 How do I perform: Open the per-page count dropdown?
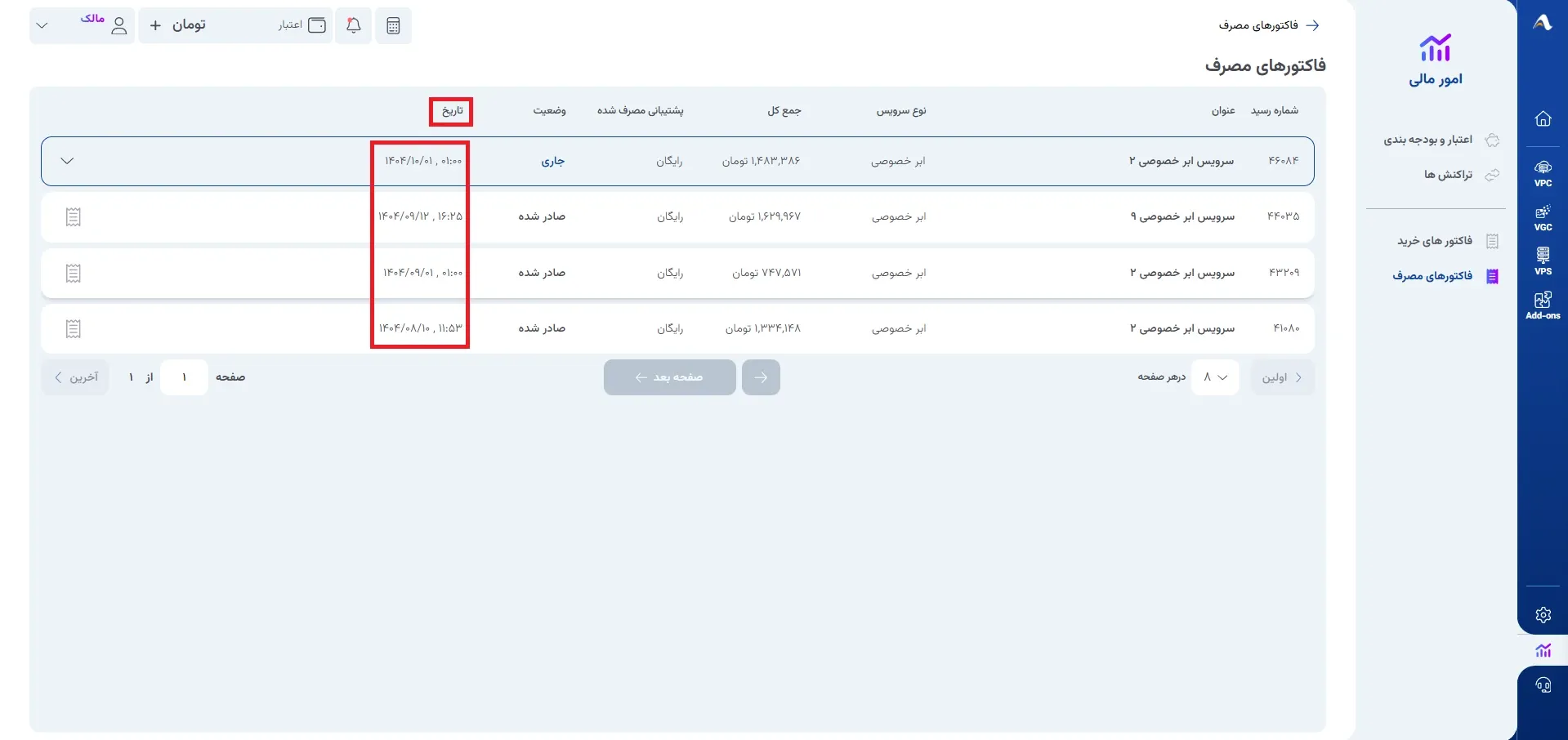(x=1215, y=377)
